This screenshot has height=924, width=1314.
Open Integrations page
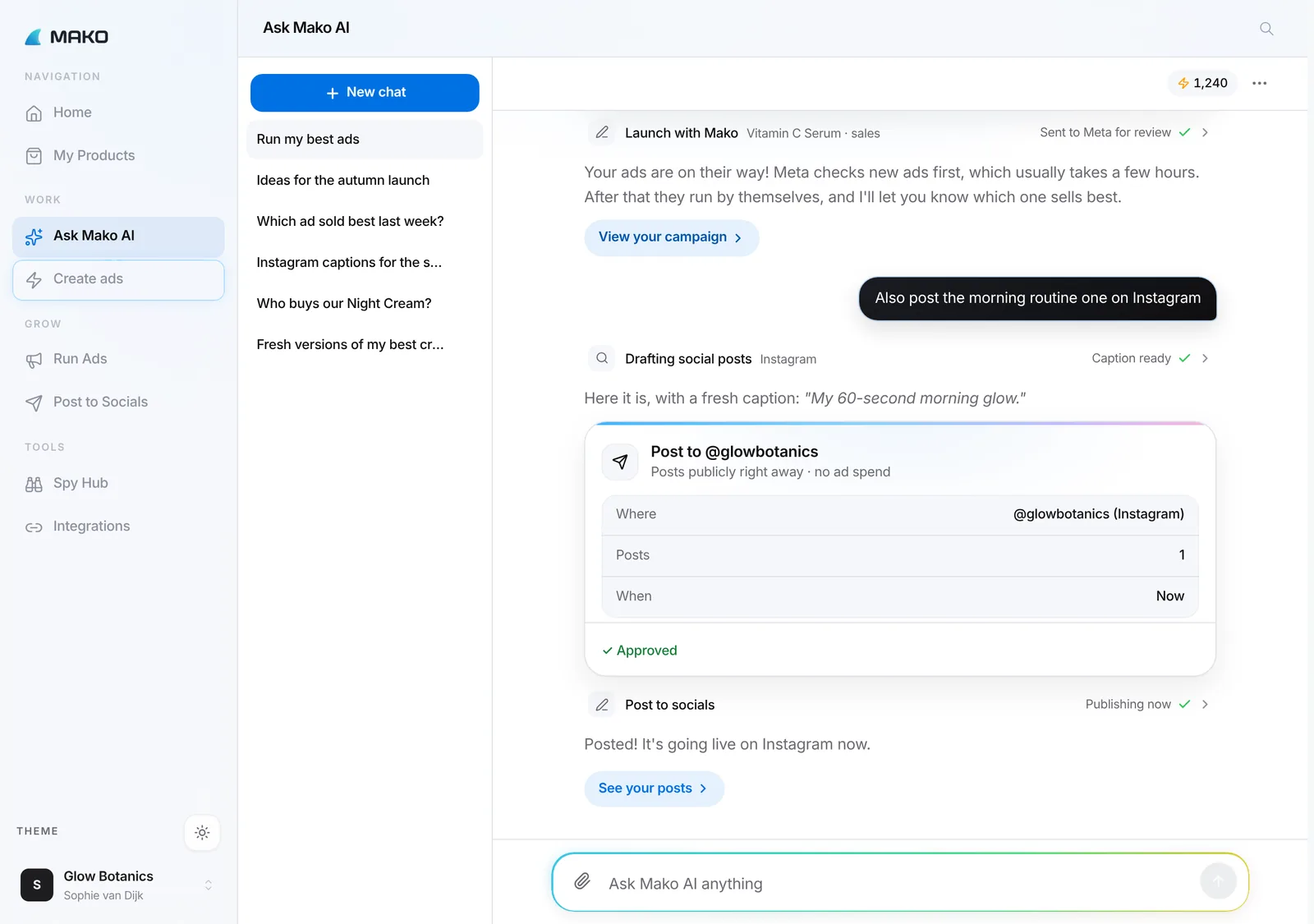tap(118, 526)
